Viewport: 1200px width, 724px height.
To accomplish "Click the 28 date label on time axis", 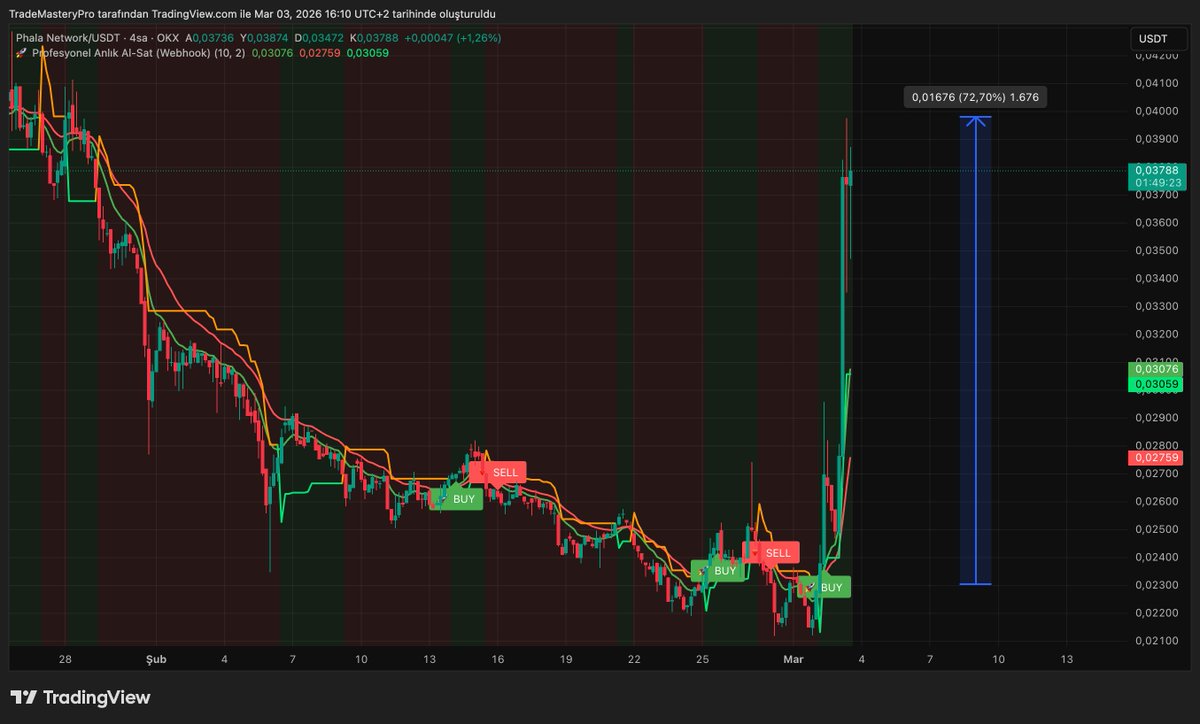I will click(x=65, y=659).
